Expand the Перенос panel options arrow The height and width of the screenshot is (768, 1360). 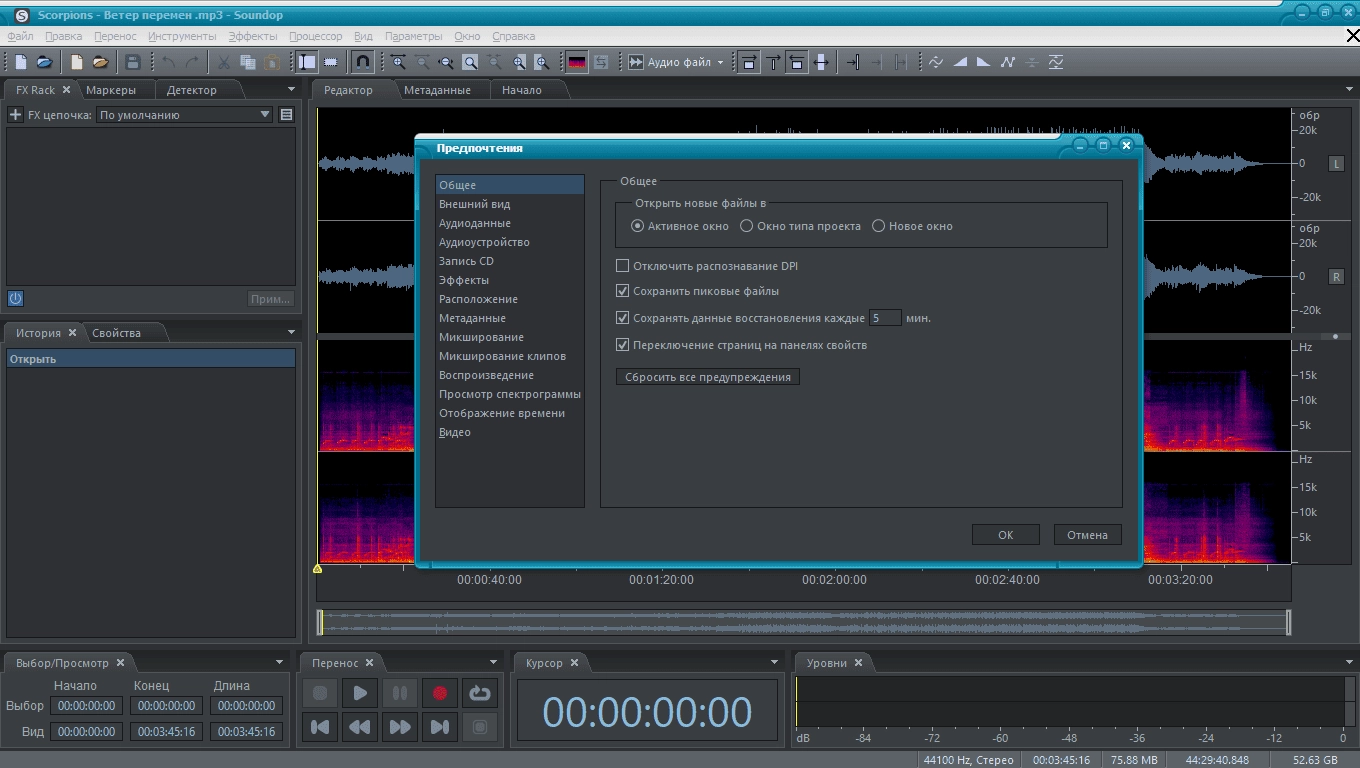493,662
